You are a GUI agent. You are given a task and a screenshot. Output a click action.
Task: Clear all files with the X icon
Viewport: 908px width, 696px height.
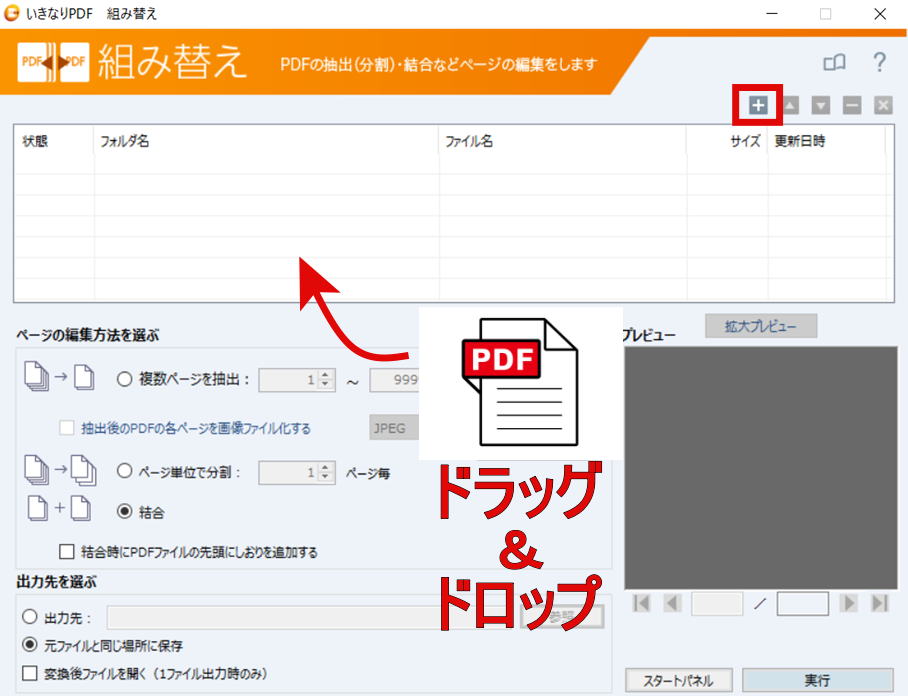(x=882, y=105)
